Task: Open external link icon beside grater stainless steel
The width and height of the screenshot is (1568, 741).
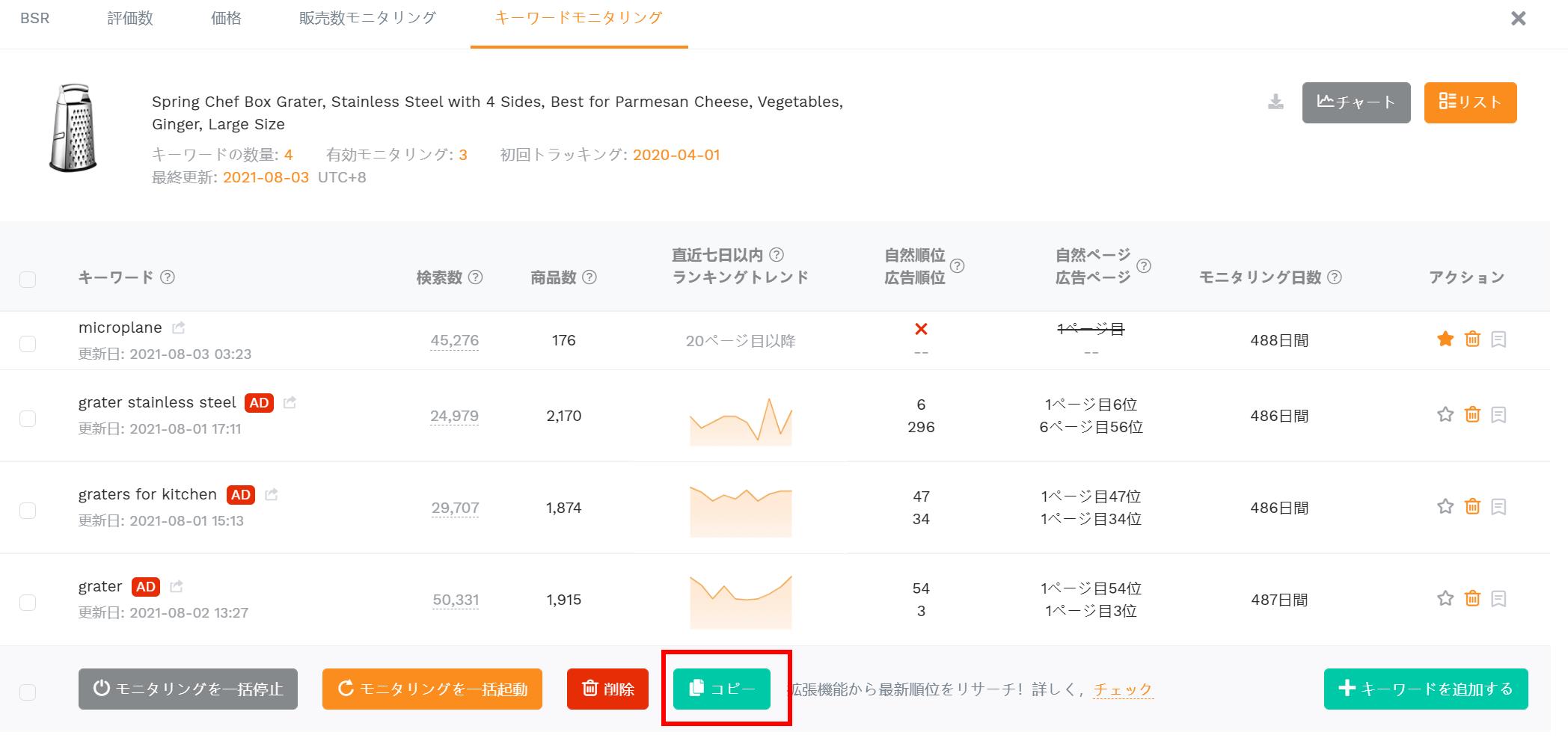Action: [x=290, y=402]
